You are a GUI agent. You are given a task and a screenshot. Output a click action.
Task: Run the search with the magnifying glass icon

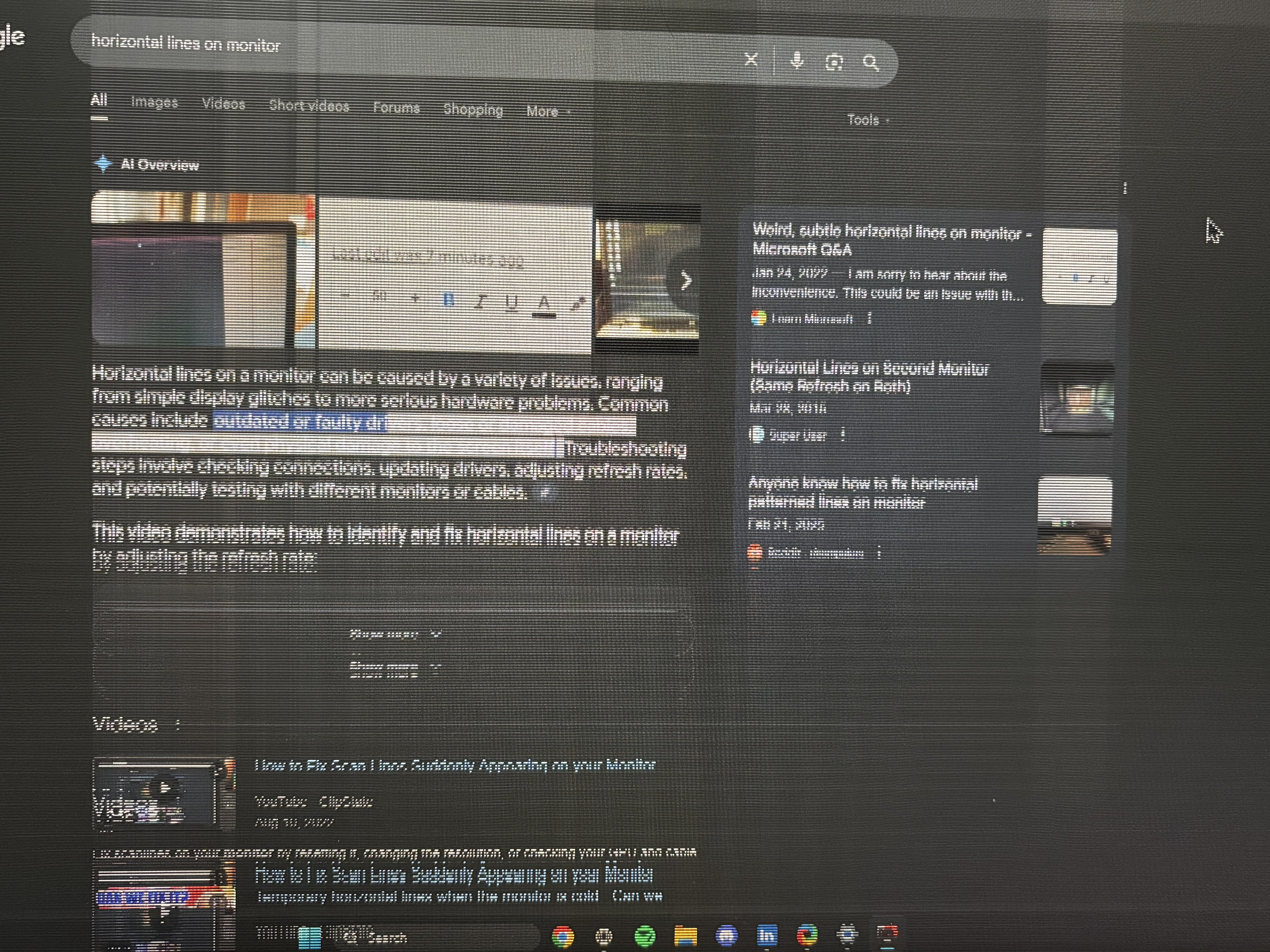pos(871,62)
